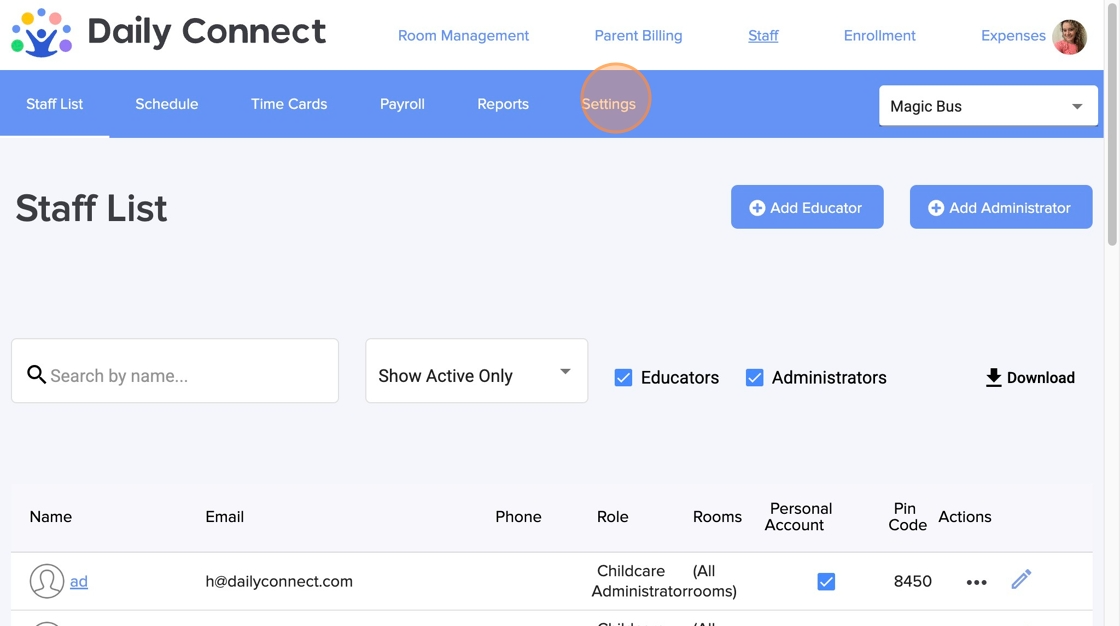This screenshot has width=1120, height=626.
Task: Switch to the Staff List tab
Action: (54, 104)
